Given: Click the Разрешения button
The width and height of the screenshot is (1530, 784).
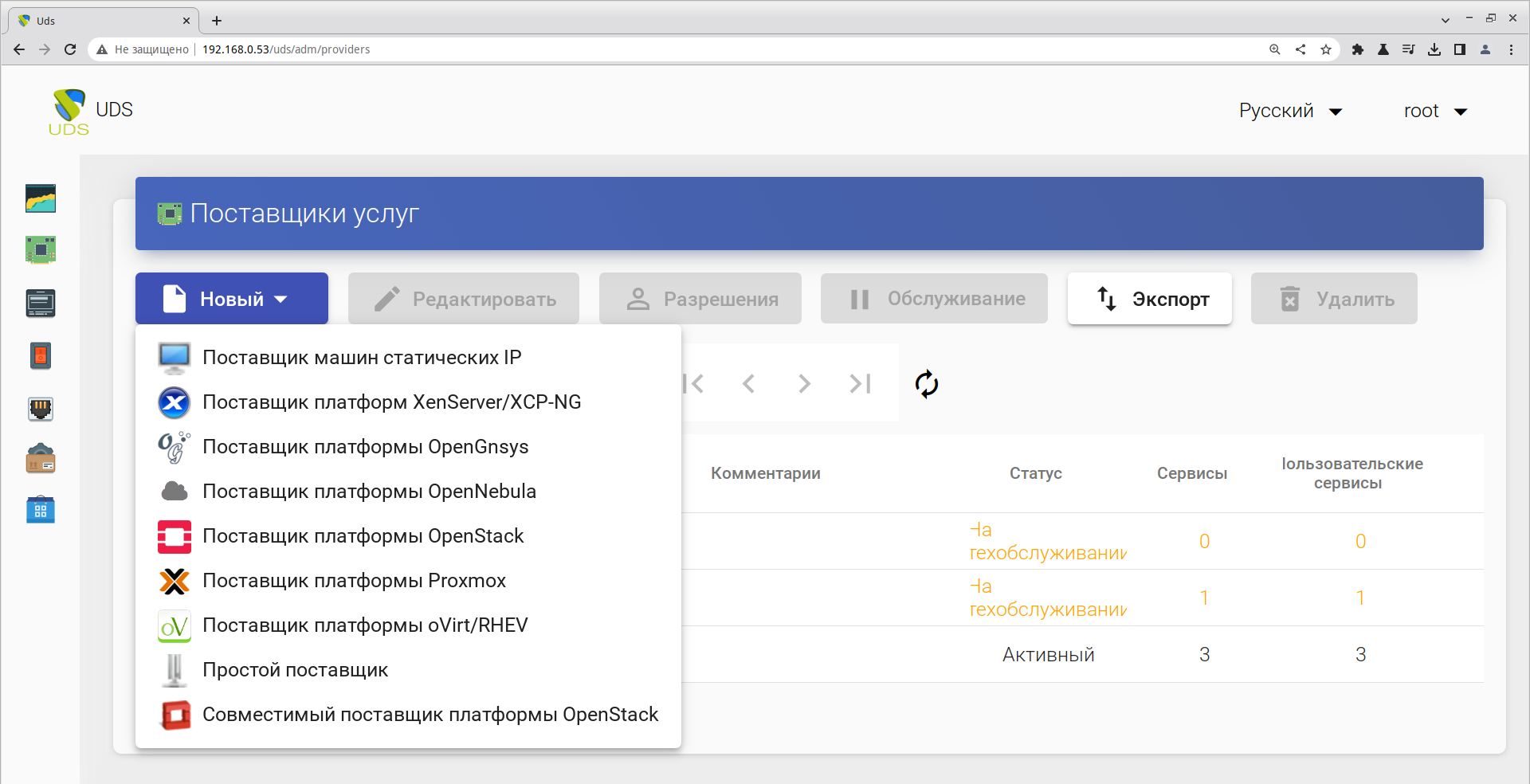Looking at the screenshot, I should tap(700, 299).
